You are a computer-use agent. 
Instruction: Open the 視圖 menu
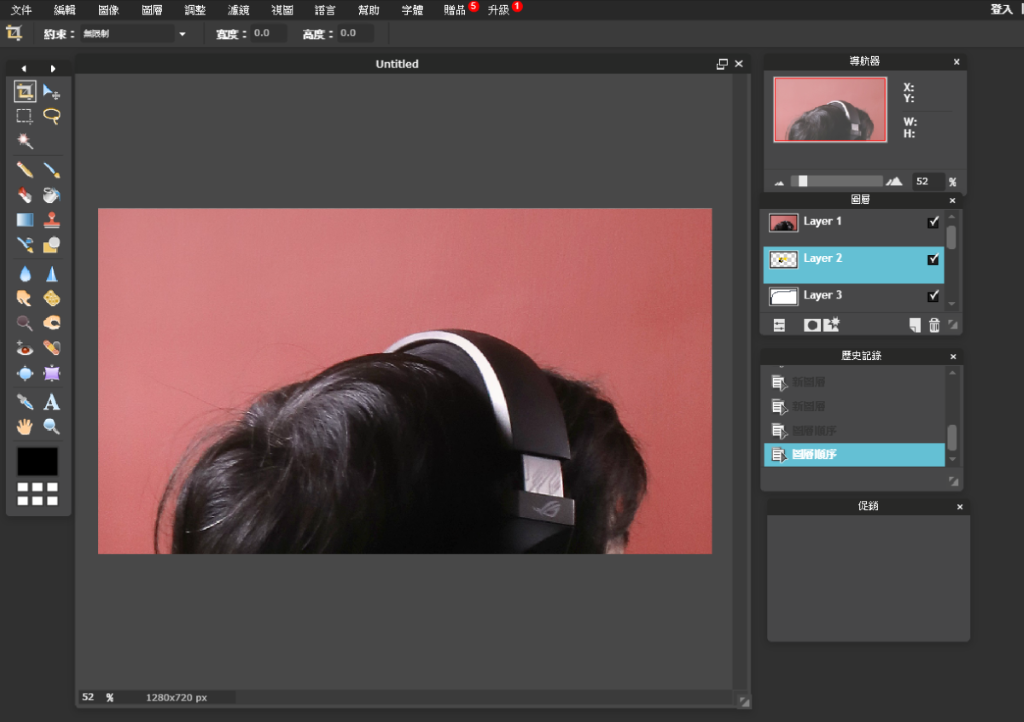pos(282,10)
